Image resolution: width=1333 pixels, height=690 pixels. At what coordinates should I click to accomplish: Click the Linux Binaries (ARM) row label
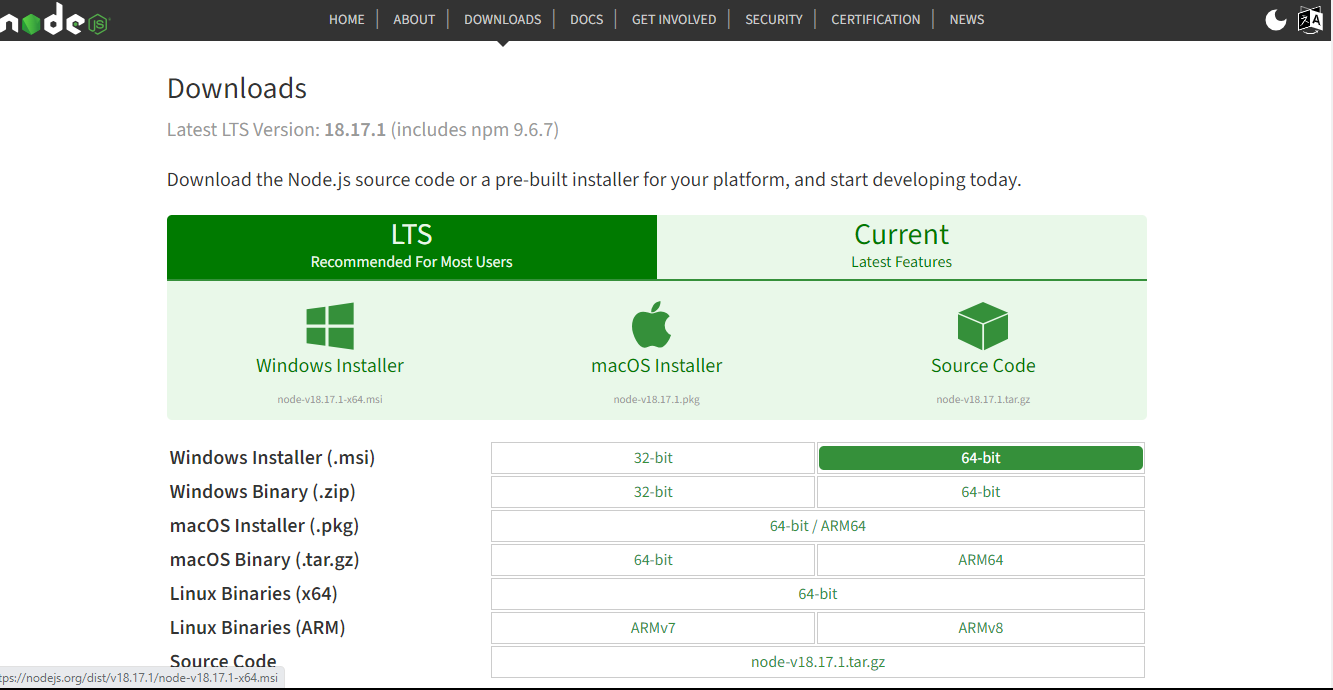tap(258, 628)
